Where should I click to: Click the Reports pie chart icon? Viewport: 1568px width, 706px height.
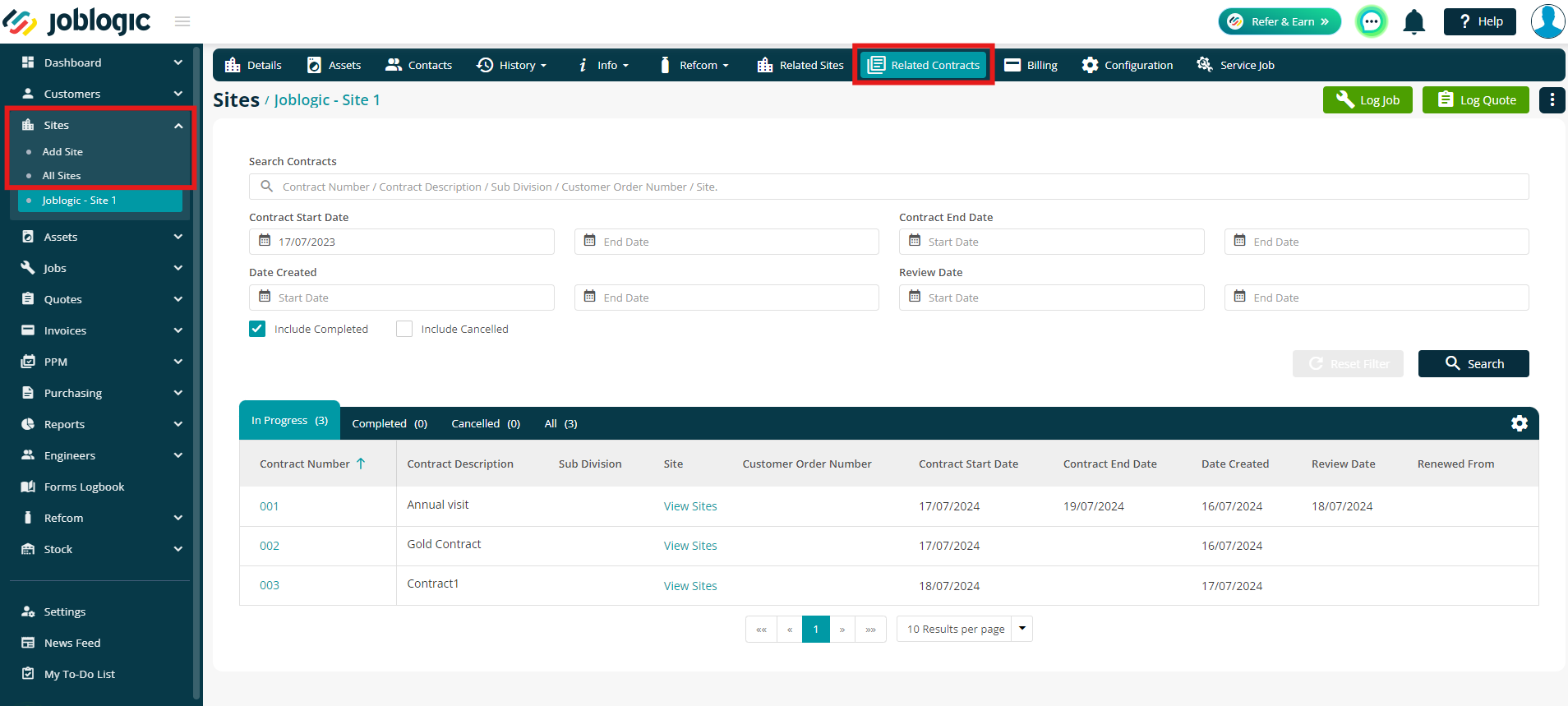click(x=28, y=424)
